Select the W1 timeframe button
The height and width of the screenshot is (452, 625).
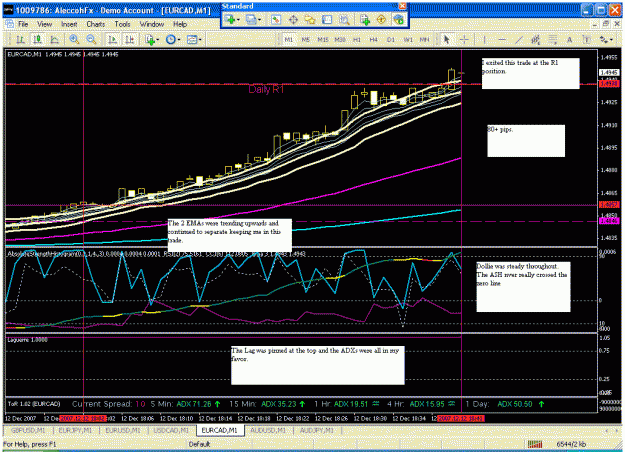pos(408,39)
